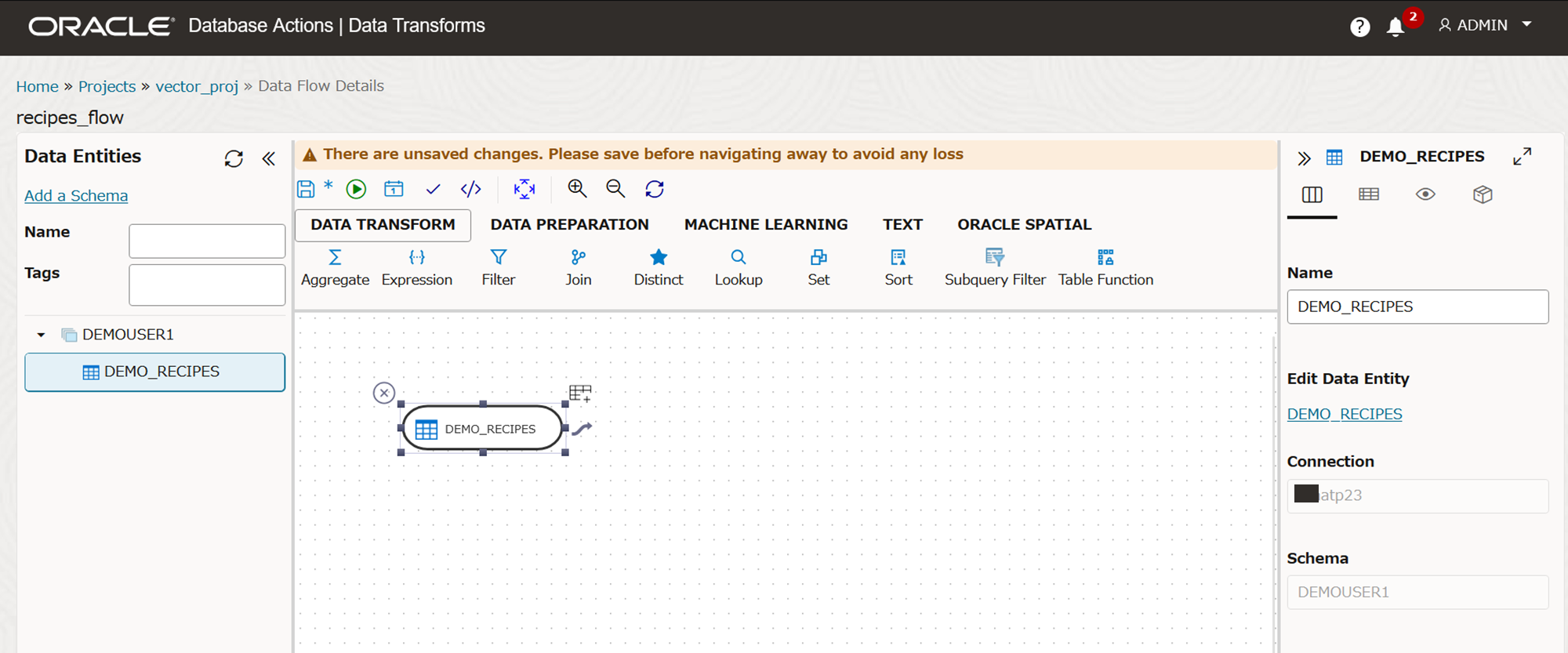Screen dimensions: 1568x653
Task: Zoom out on the canvas
Action: coord(615,188)
